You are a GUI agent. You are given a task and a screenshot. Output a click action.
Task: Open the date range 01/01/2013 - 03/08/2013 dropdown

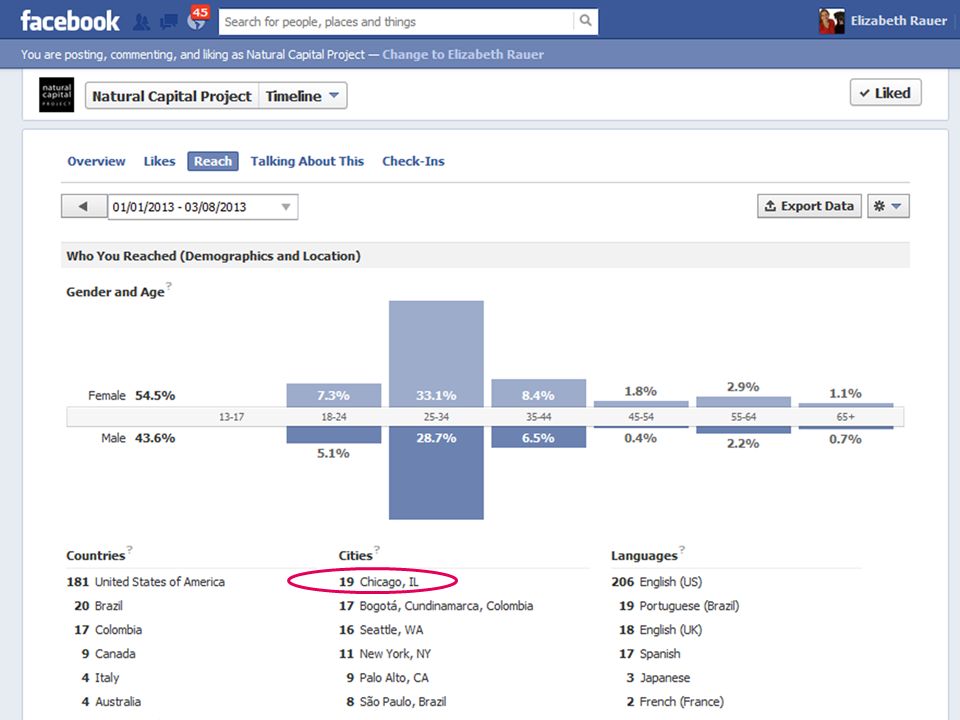pos(203,207)
